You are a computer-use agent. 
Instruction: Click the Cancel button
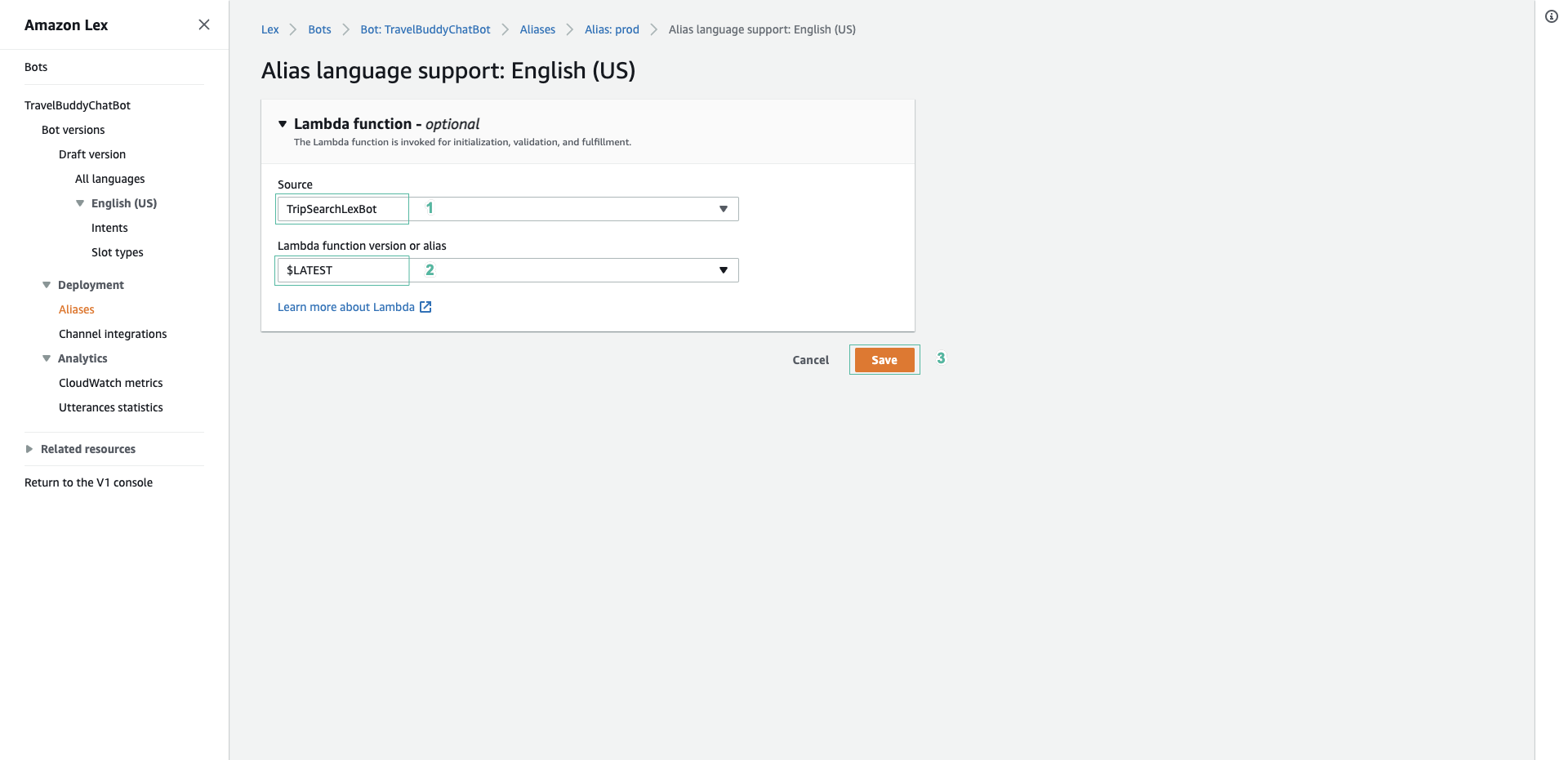[810, 360]
